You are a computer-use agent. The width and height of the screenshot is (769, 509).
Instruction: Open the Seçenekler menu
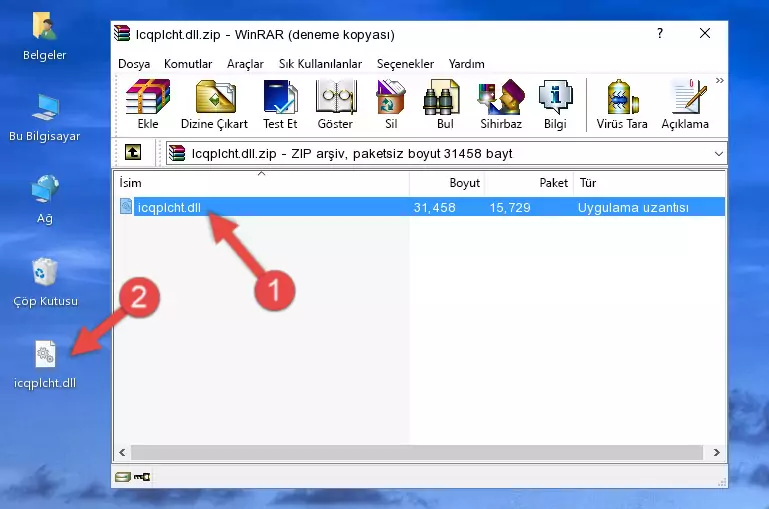point(405,64)
